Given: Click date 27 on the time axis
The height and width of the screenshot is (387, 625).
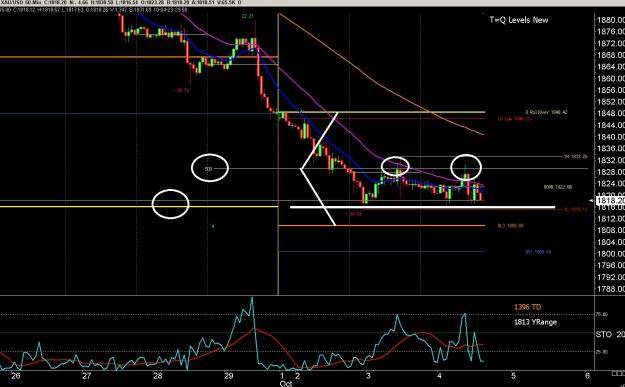Looking at the screenshot, I should click(x=86, y=375).
